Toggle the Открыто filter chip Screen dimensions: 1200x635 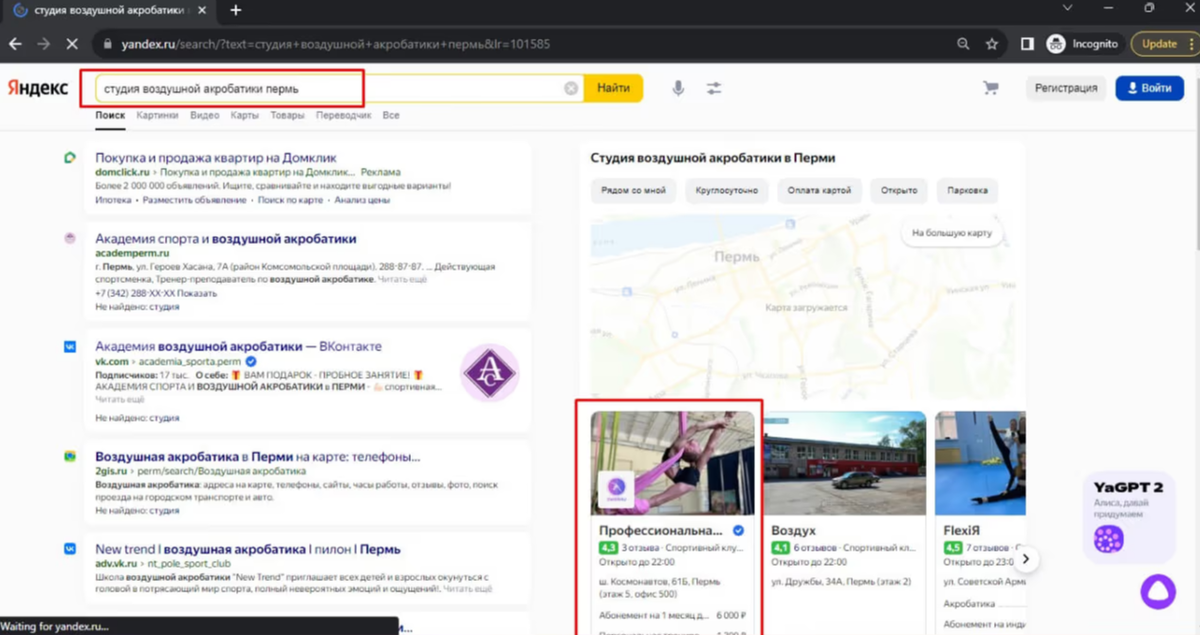pyautogui.click(x=899, y=190)
